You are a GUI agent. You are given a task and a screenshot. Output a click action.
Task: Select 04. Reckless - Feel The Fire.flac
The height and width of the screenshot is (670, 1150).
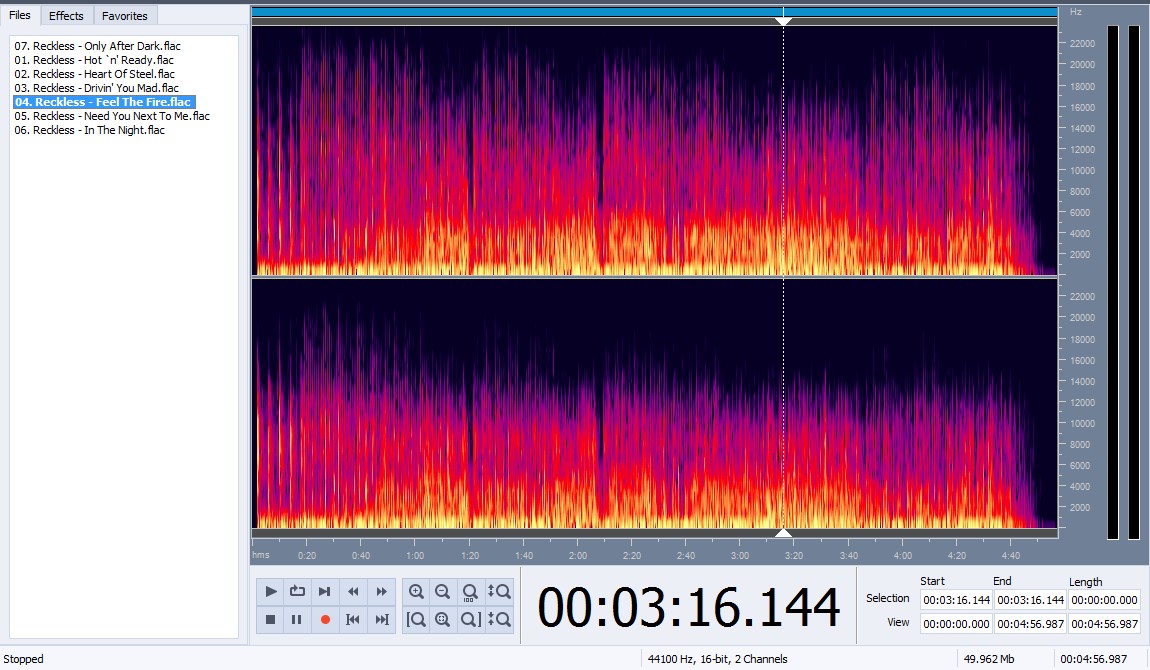point(103,102)
